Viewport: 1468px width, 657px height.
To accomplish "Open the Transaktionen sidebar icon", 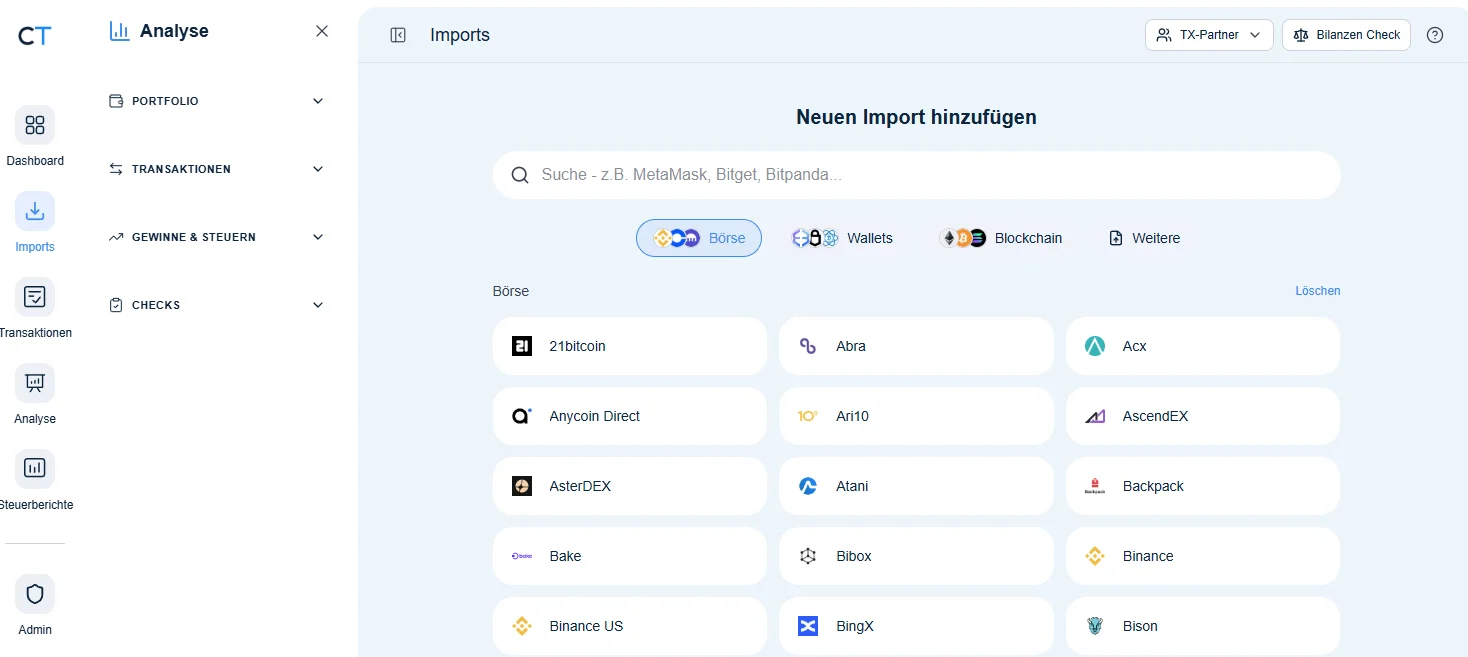I will [x=35, y=297].
